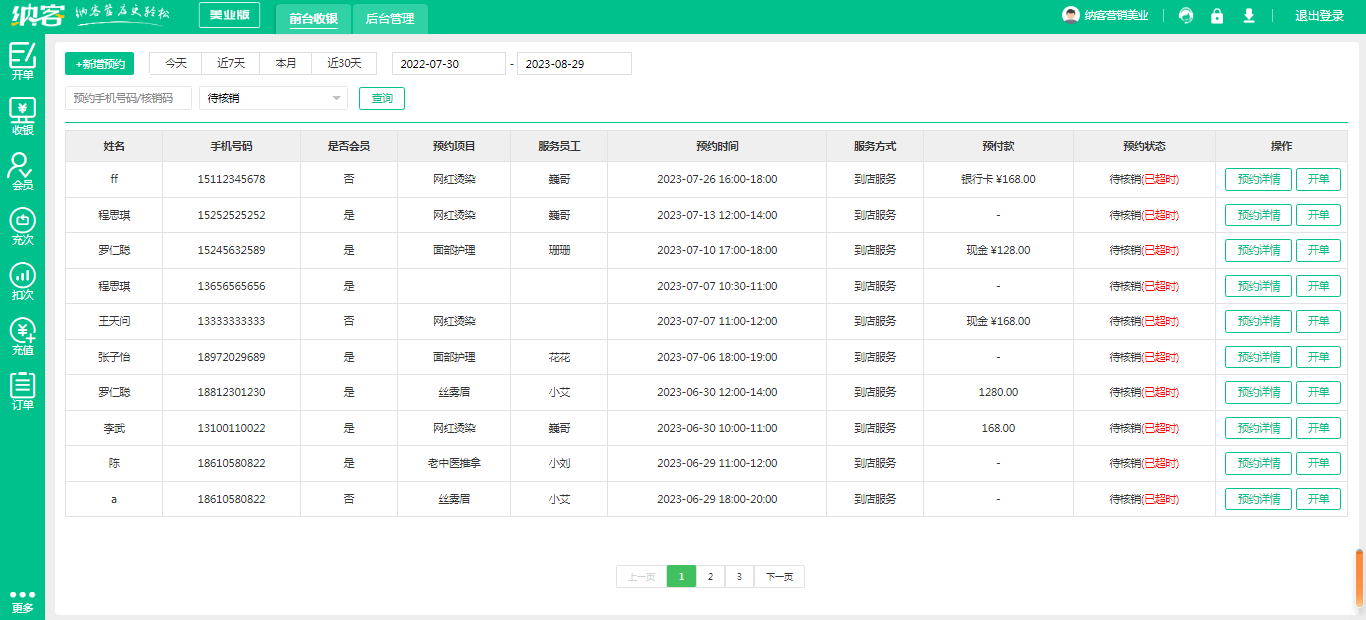Screen dimensions: 1366x620
Task: Click the 充值 recharge icon
Action: [22, 336]
